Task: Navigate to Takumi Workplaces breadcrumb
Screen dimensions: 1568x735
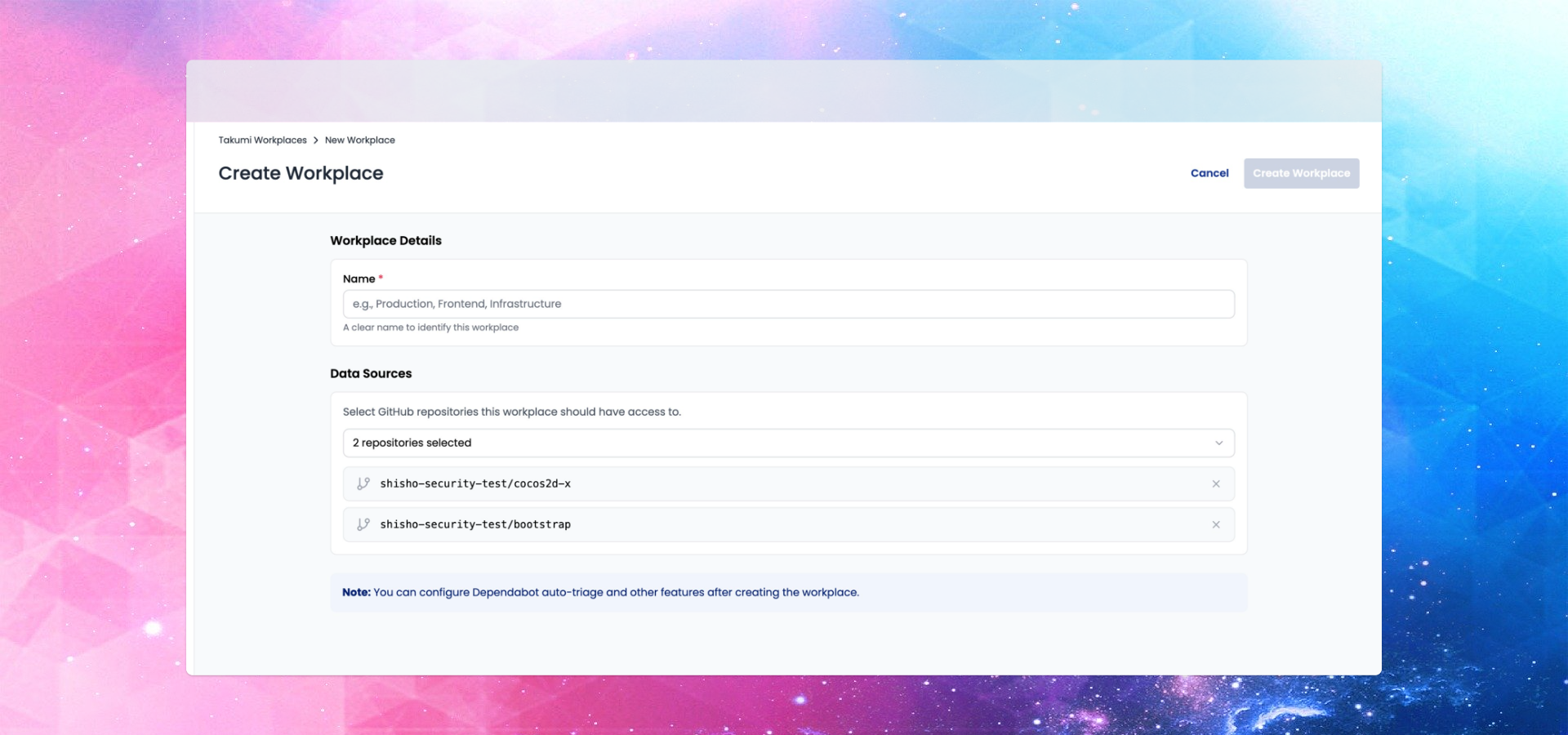Action: (x=262, y=140)
